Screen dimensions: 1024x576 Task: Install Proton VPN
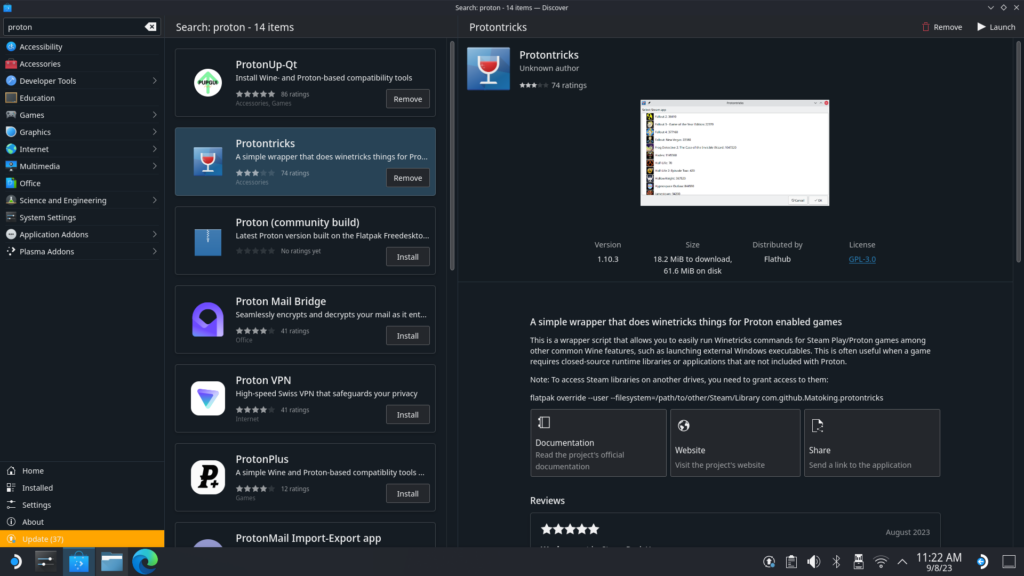click(x=408, y=415)
